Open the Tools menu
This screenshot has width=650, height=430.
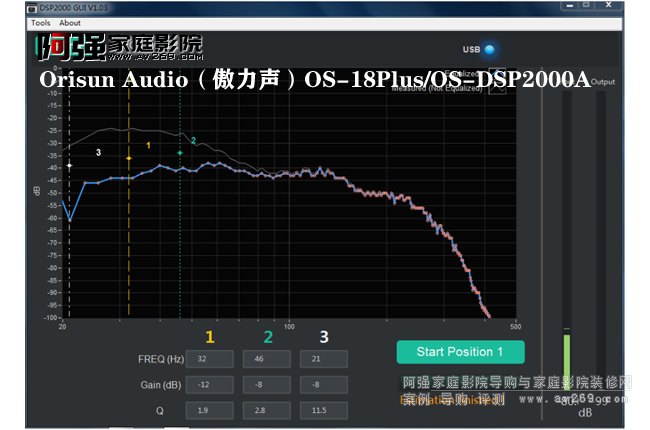click(x=40, y=22)
